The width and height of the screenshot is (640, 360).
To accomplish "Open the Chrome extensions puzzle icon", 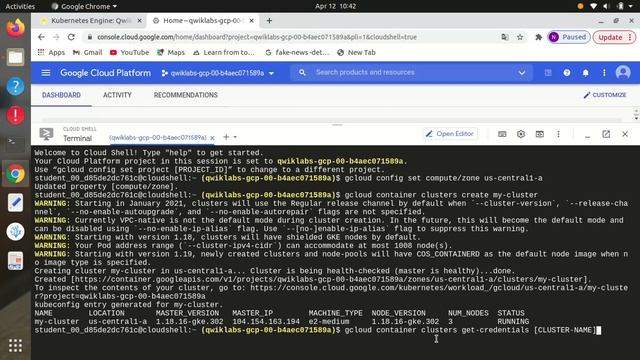I will point(538,37).
